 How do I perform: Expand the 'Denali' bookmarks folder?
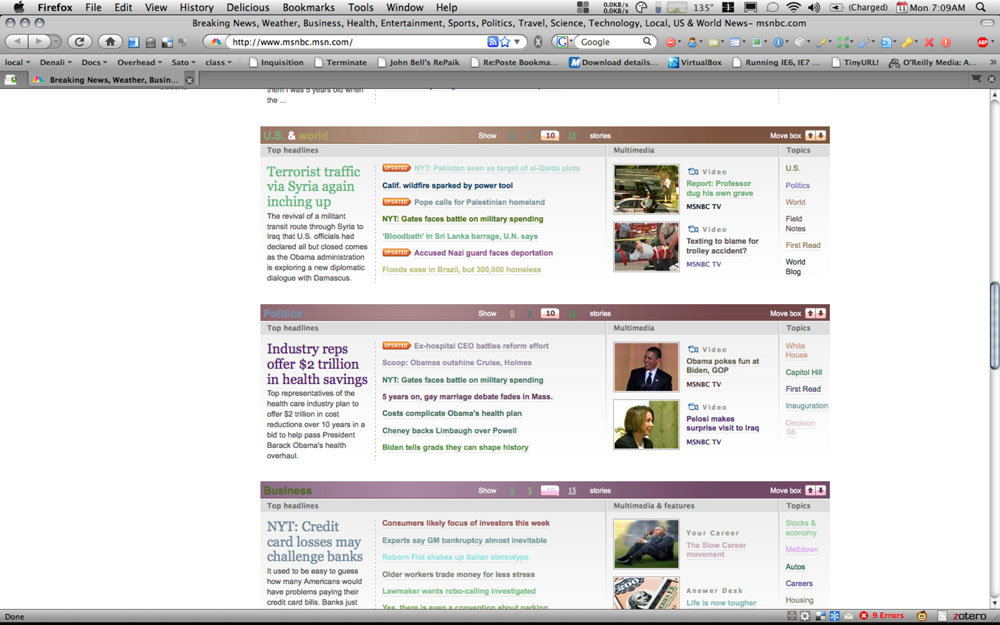pos(55,62)
